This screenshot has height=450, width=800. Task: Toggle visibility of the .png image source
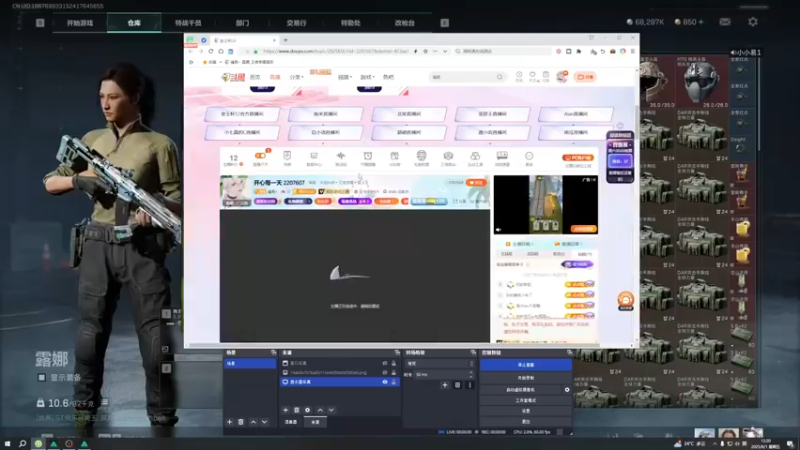coord(385,372)
